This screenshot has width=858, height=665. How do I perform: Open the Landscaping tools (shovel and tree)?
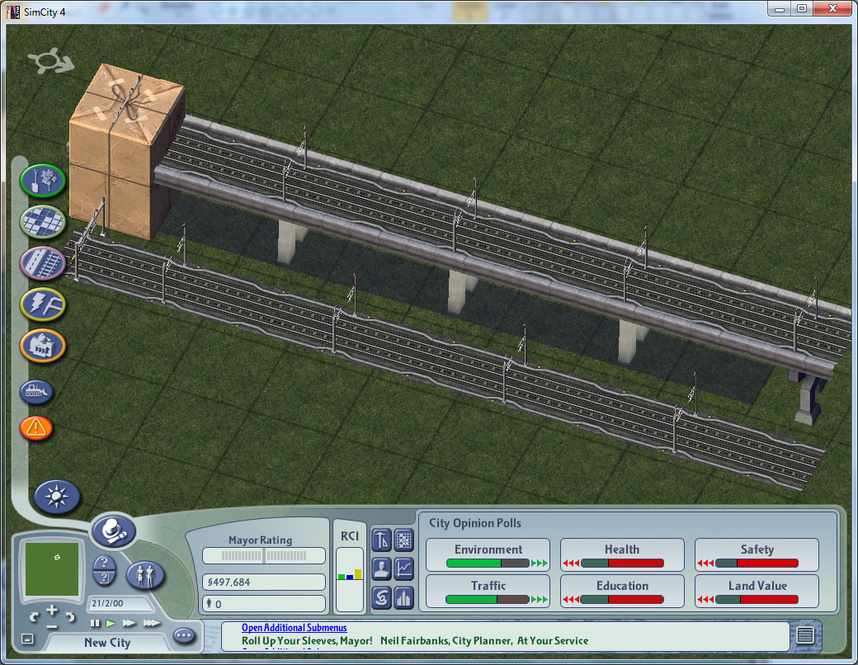(43, 181)
